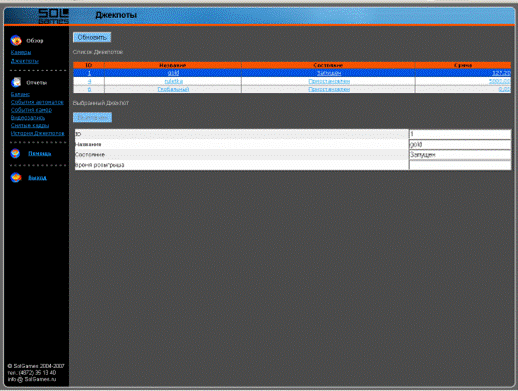Click the Сумма column header
Image resolution: width=518 pixels, height=391 pixels.
pyautogui.click(x=463, y=65)
